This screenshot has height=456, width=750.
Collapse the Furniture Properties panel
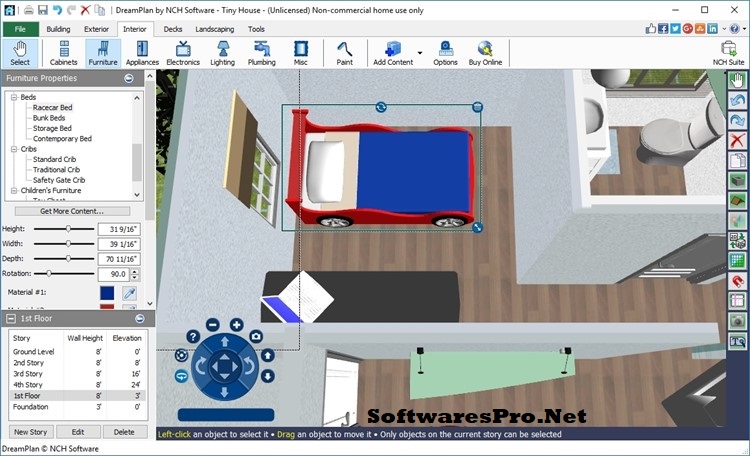point(128,78)
